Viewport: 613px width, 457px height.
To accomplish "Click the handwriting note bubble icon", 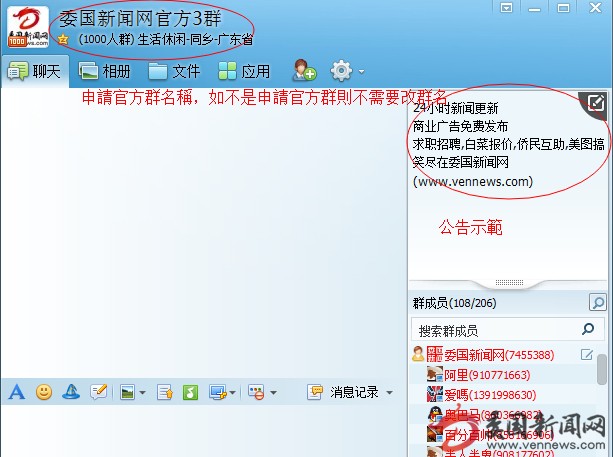I will click(x=98, y=392).
